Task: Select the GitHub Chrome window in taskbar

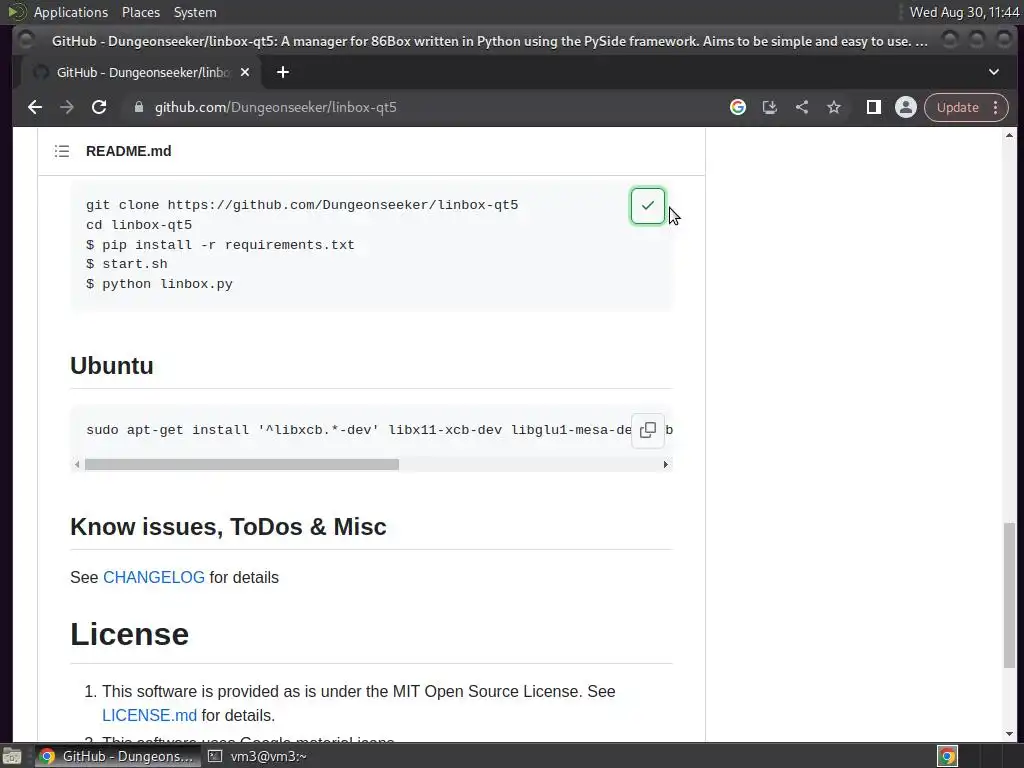Action: coord(116,756)
